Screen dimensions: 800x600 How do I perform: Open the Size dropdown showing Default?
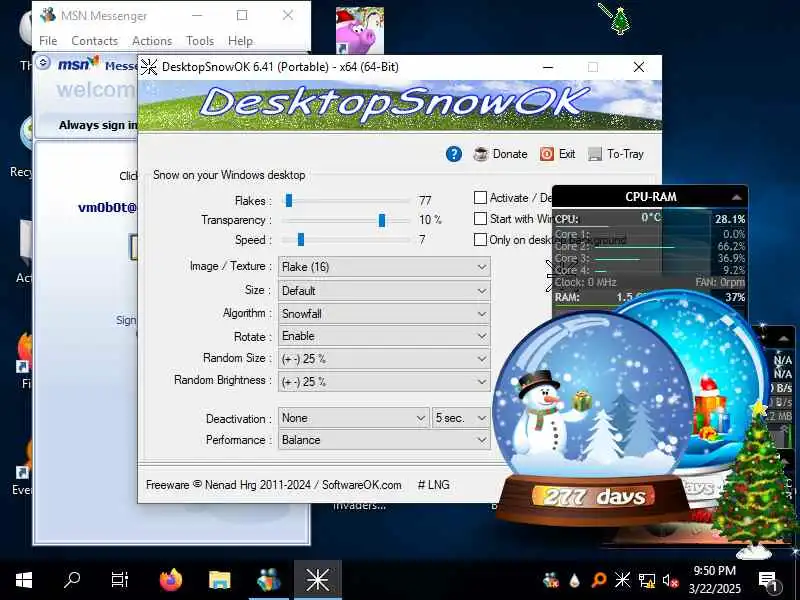[384, 291]
